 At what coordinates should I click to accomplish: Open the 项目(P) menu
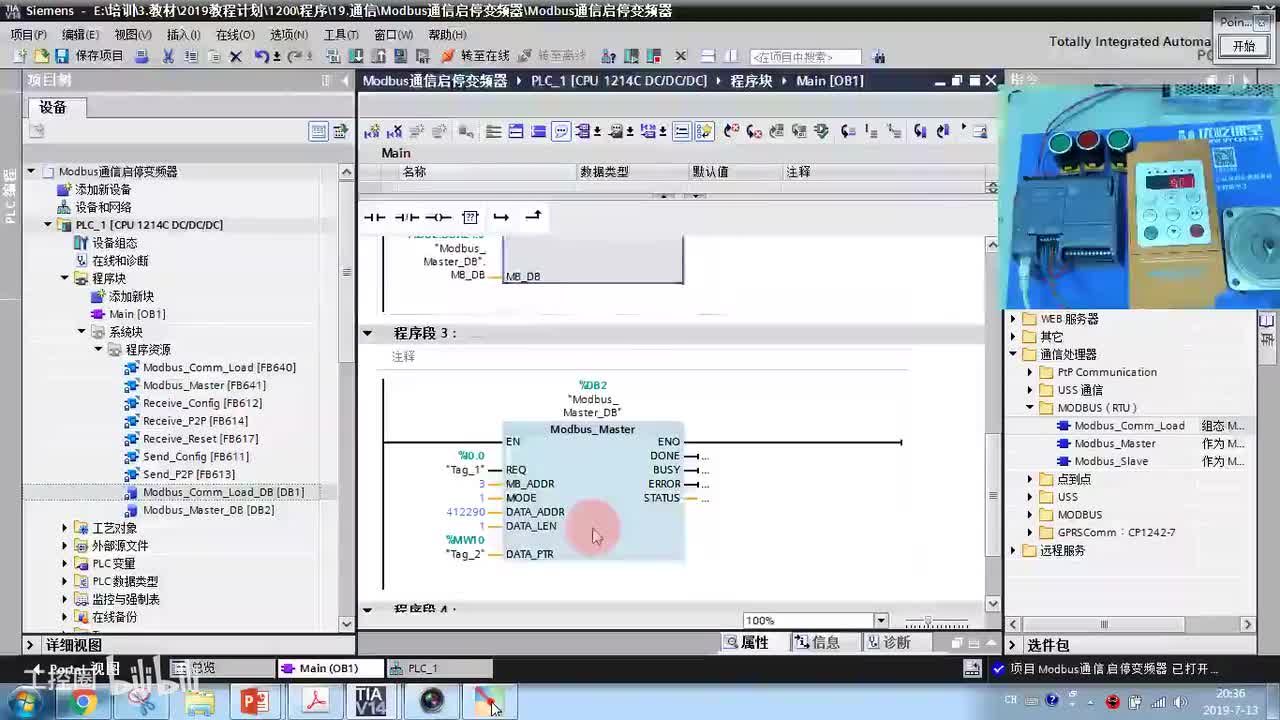coord(28,34)
